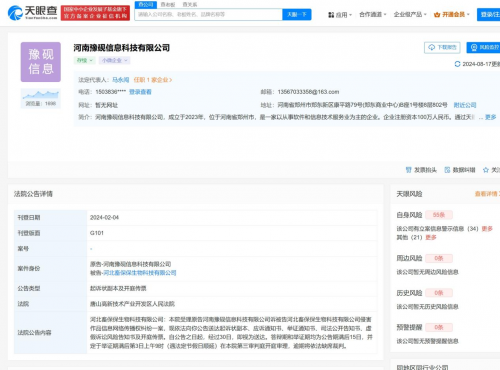
Task: Open the defendant company 河北鑫保保生物科技 link
Action: click(x=140, y=273)
